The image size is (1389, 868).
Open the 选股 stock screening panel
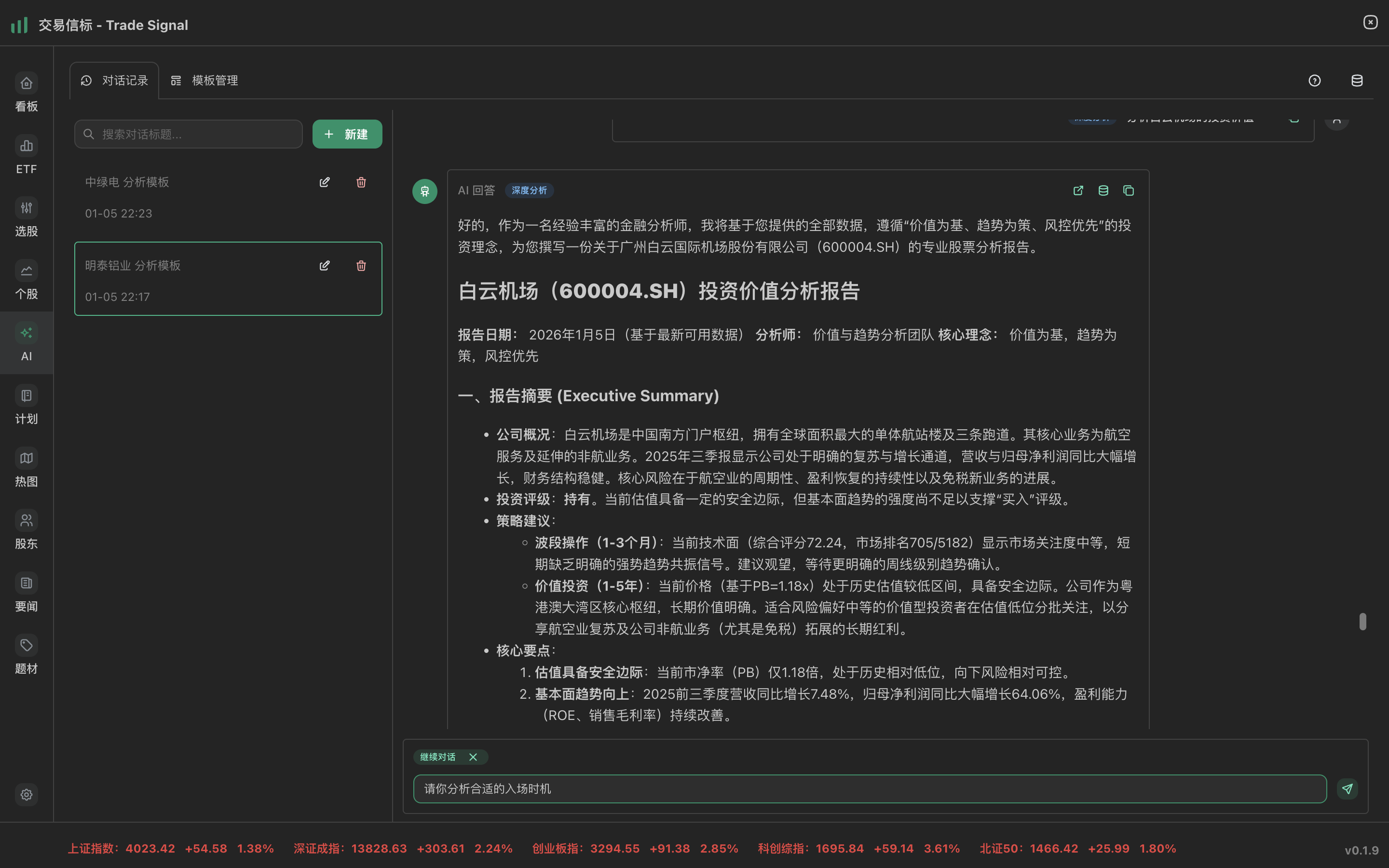pyautogui.click(x=26, y=218)
